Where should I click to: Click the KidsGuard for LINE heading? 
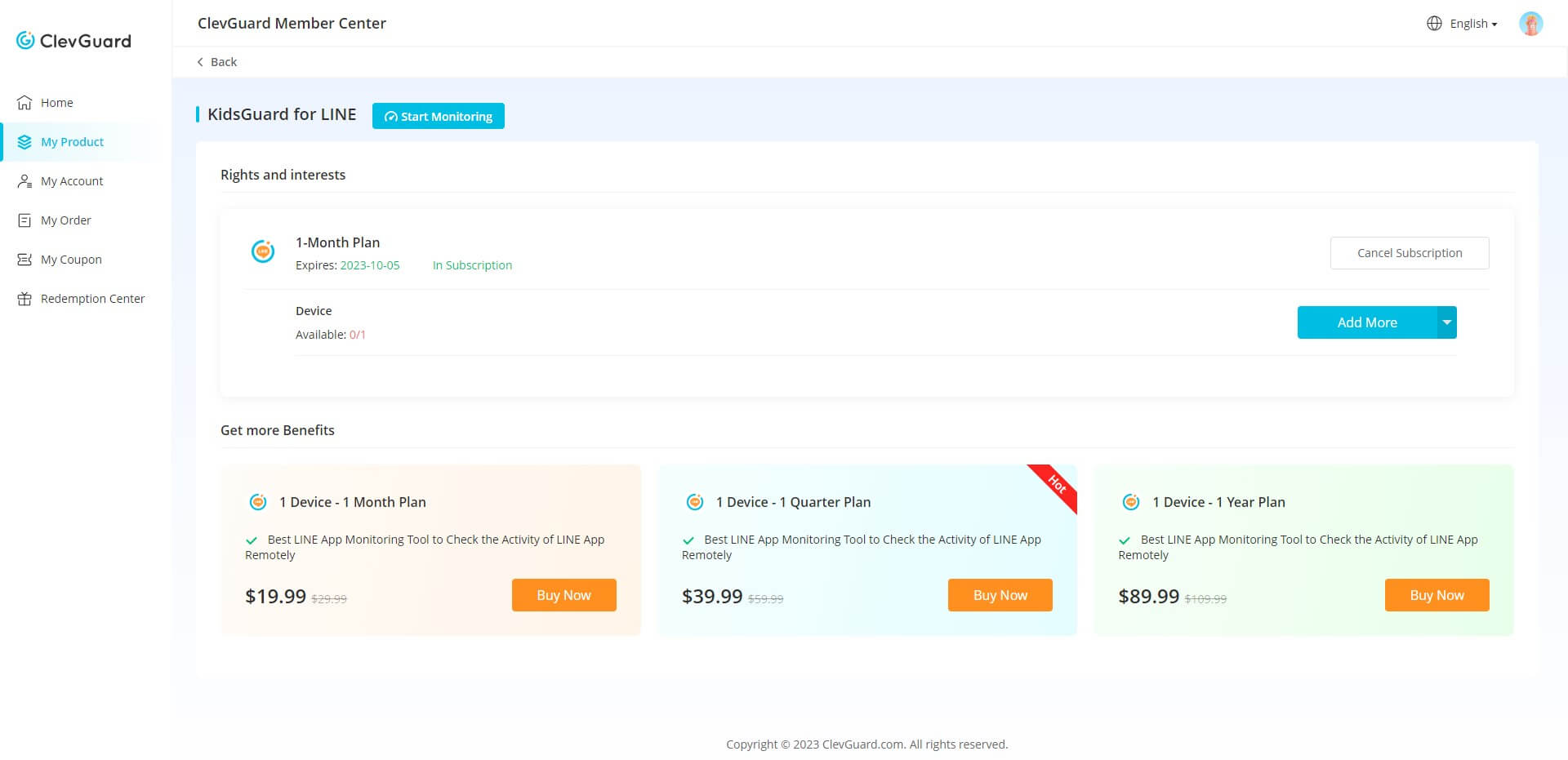click(282, 114)
